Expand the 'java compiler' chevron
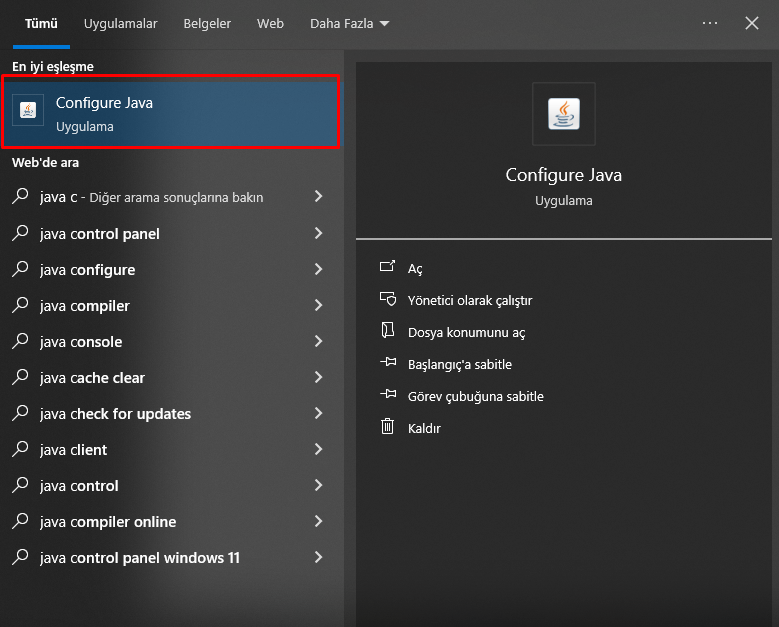The height and width of the screenshot is (627, 779). pyautogui.click(x=318, y=305)
